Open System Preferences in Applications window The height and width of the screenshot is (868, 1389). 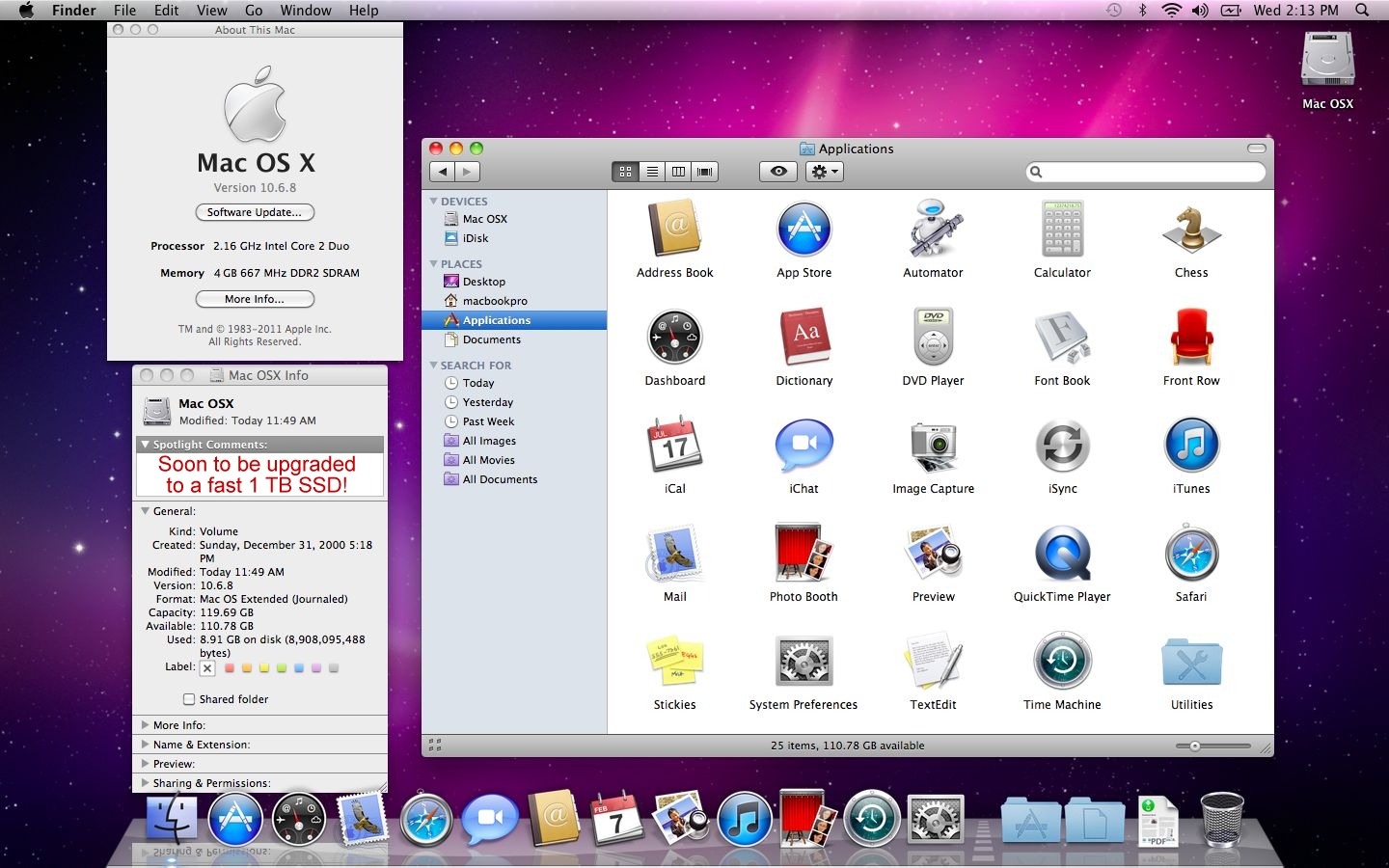803,661
